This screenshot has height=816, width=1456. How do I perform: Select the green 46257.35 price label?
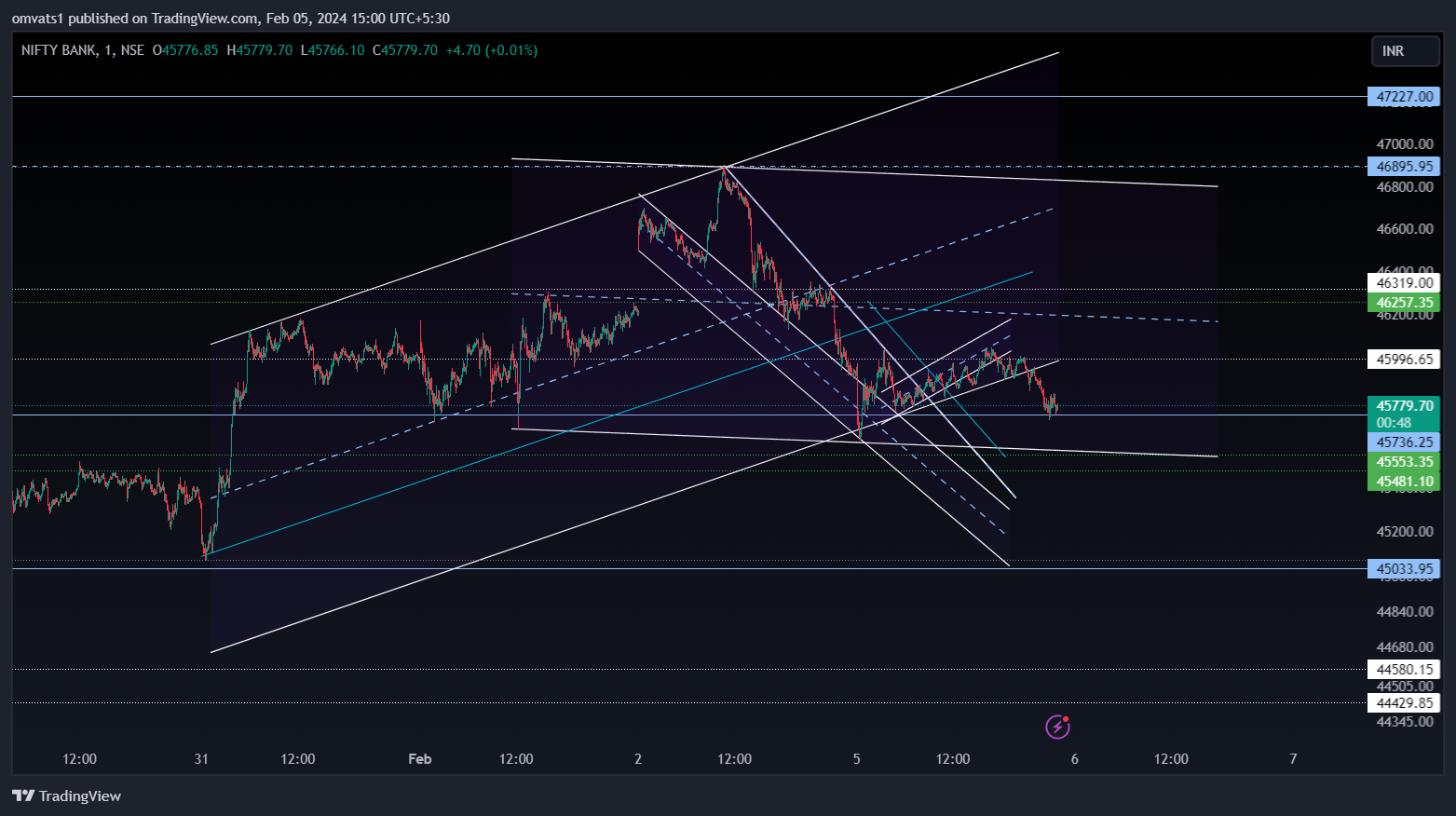(x=1404, y=303)
